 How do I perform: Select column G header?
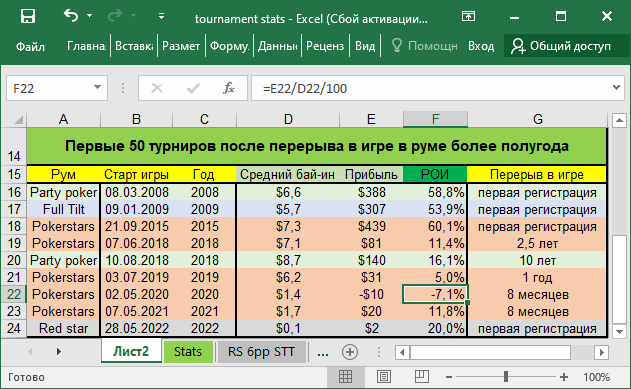[x=538, y=119]
